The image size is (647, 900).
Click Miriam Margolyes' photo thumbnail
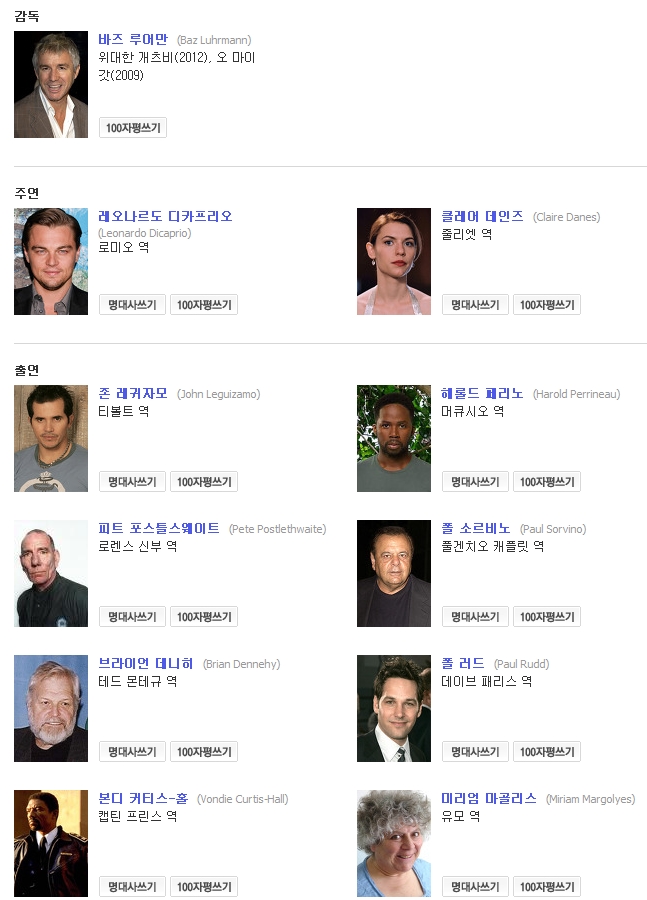click(x=394, y=843)
